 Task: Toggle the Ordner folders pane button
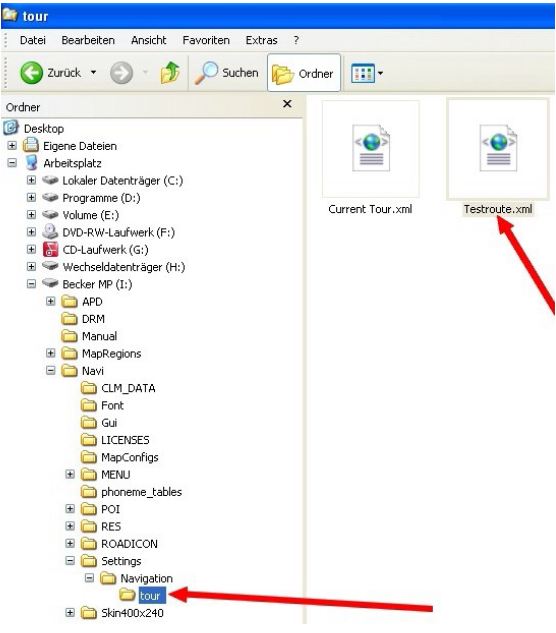(304, 73)
